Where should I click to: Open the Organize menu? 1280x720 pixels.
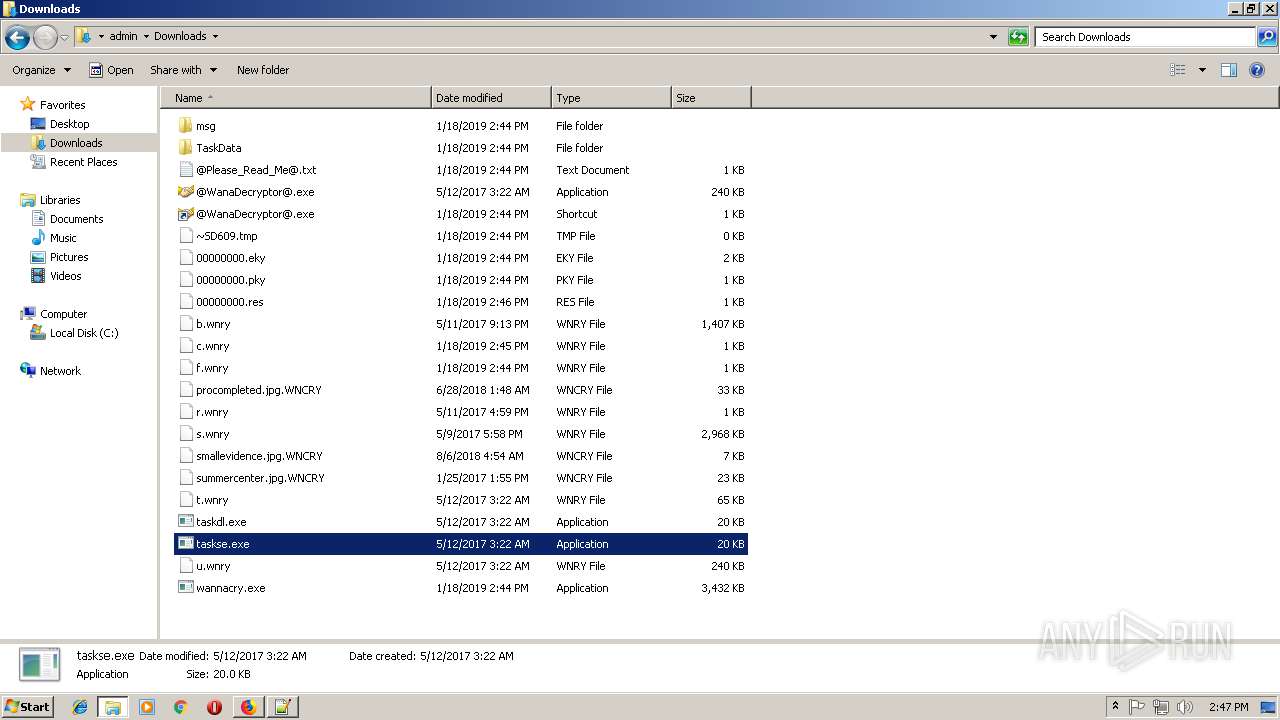[x=41, y=70]
